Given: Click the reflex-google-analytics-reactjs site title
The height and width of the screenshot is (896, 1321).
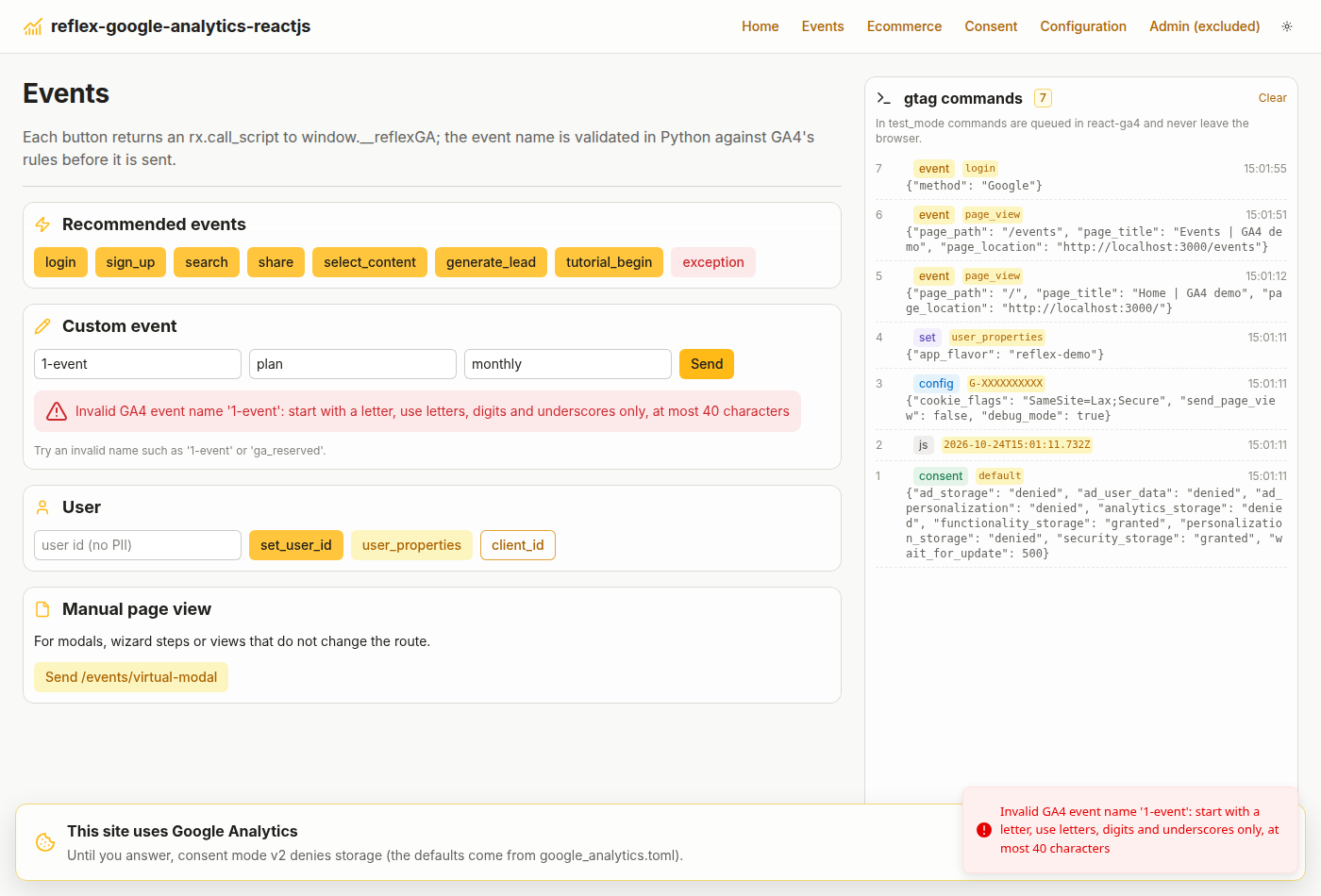Looking at the screenshot, I should [x=180, y=26].
